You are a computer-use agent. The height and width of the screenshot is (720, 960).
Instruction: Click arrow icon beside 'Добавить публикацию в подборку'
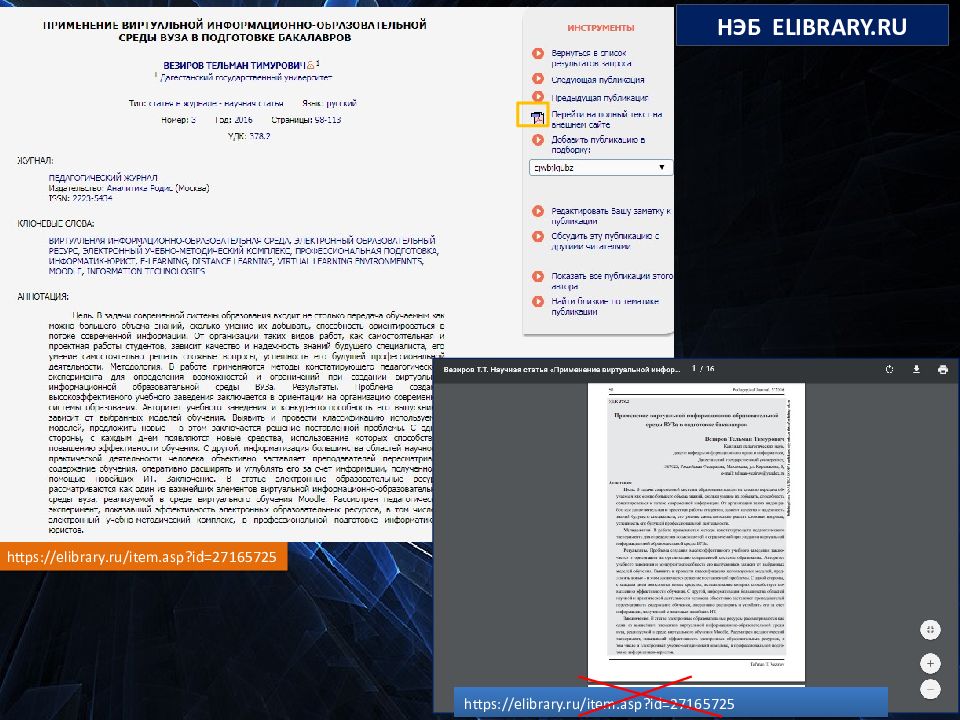coord(538,140)
